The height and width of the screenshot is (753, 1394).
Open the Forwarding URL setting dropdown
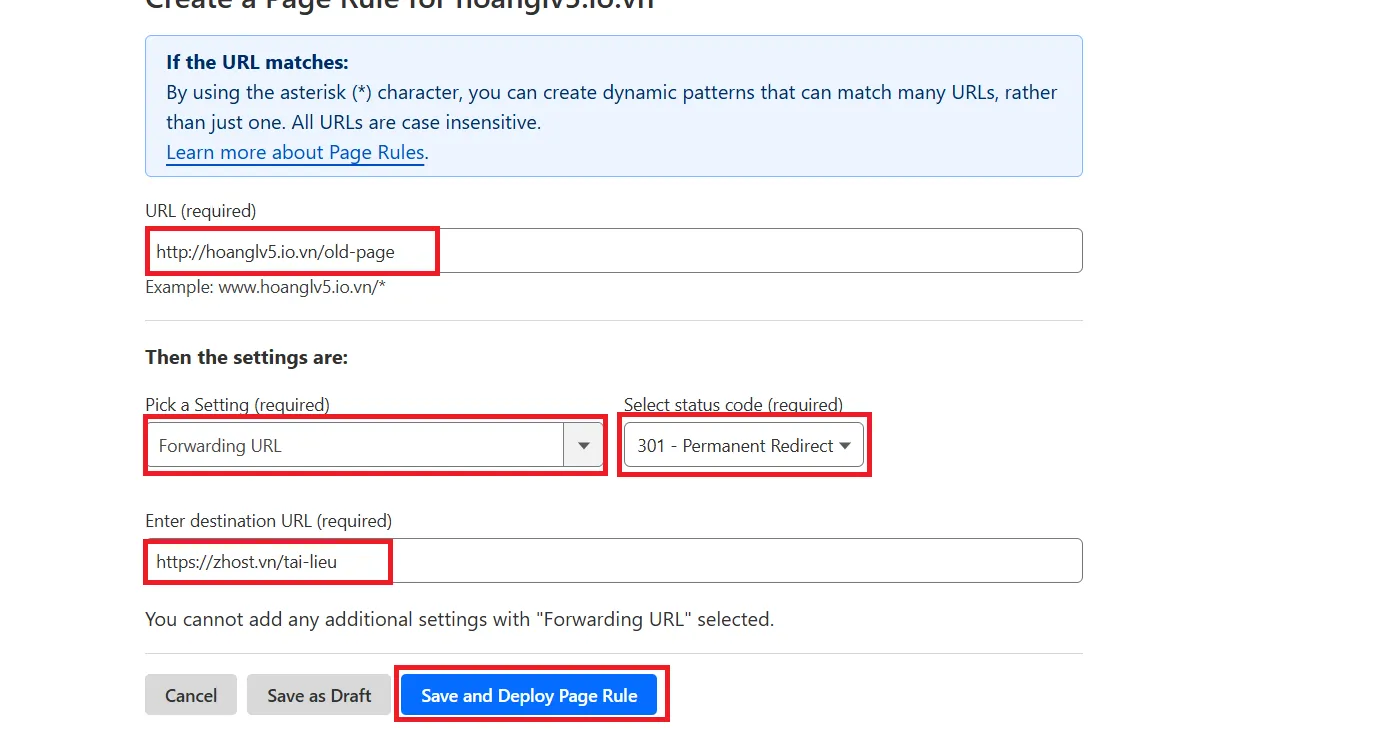point(355,445)
